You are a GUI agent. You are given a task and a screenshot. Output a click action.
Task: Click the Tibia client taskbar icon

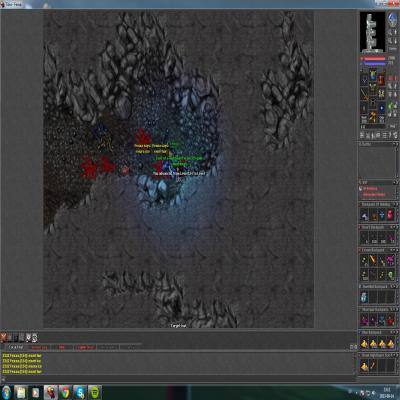[x=51, y=393]
